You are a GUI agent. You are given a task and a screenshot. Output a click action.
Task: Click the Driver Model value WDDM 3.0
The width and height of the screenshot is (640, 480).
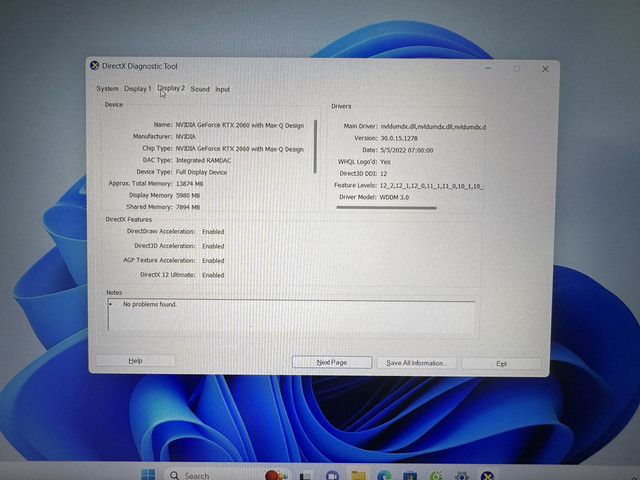click(394, 197)
